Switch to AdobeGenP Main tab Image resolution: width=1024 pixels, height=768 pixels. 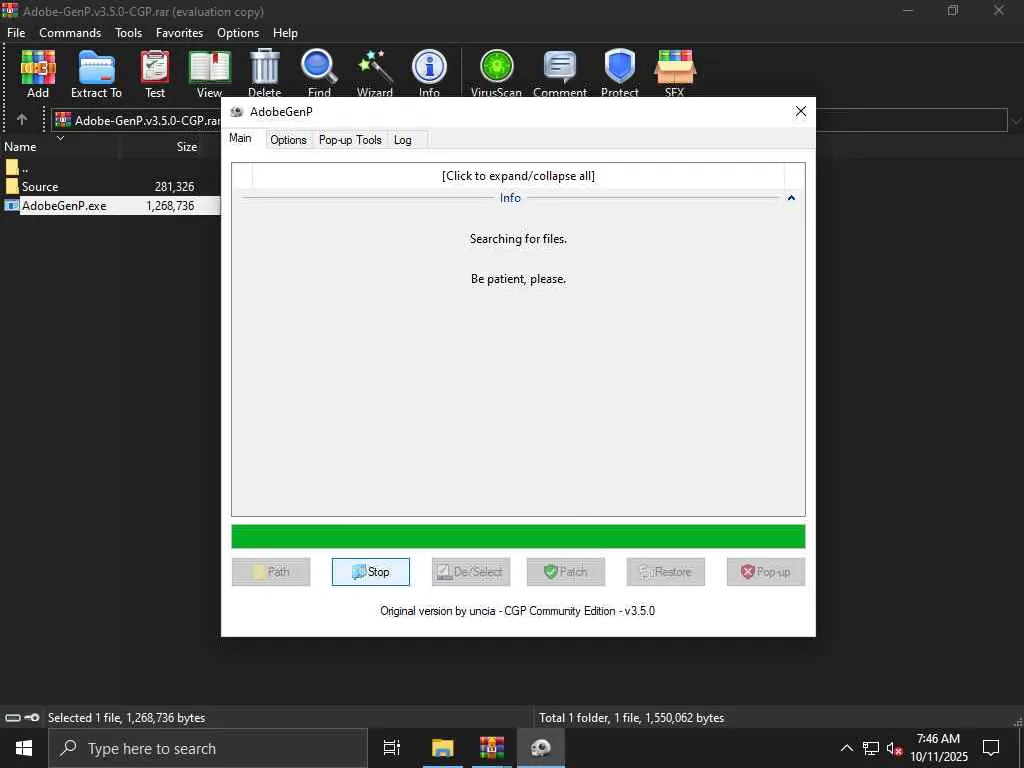click(x=240, y=138)
